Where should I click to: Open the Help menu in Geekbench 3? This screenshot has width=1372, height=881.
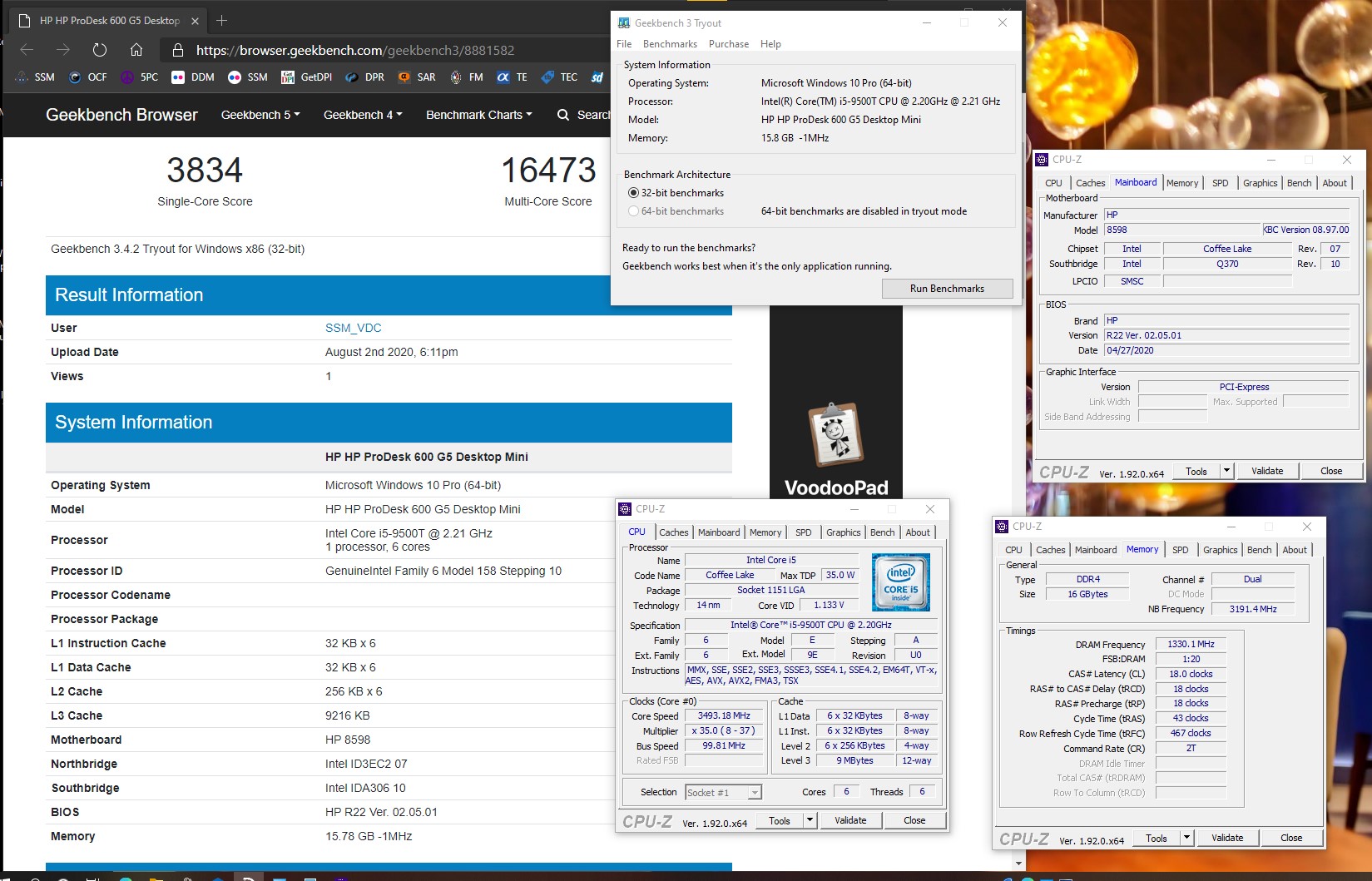coord(770,44)
